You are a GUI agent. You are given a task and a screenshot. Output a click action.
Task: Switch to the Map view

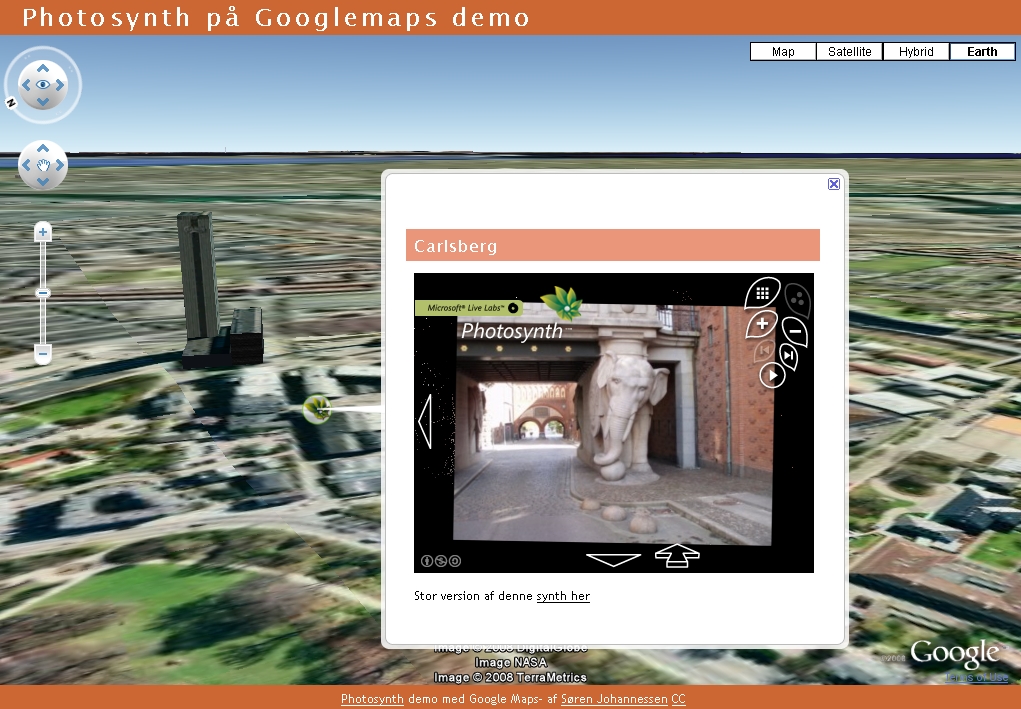783,51
